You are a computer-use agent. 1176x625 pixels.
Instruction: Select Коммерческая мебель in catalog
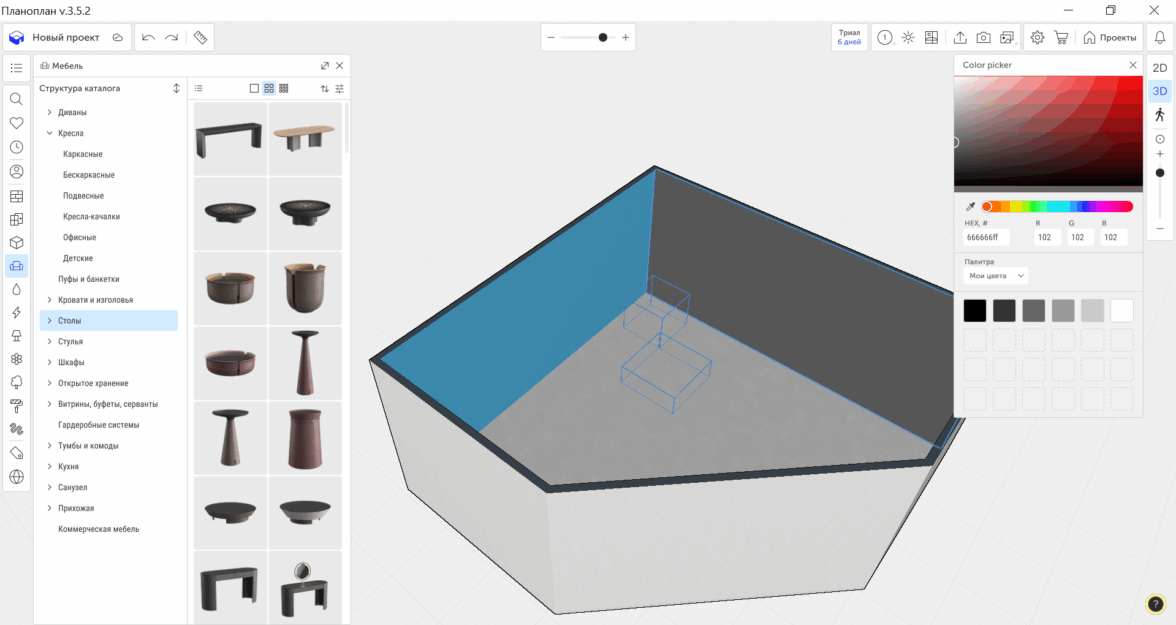[99, 529]
